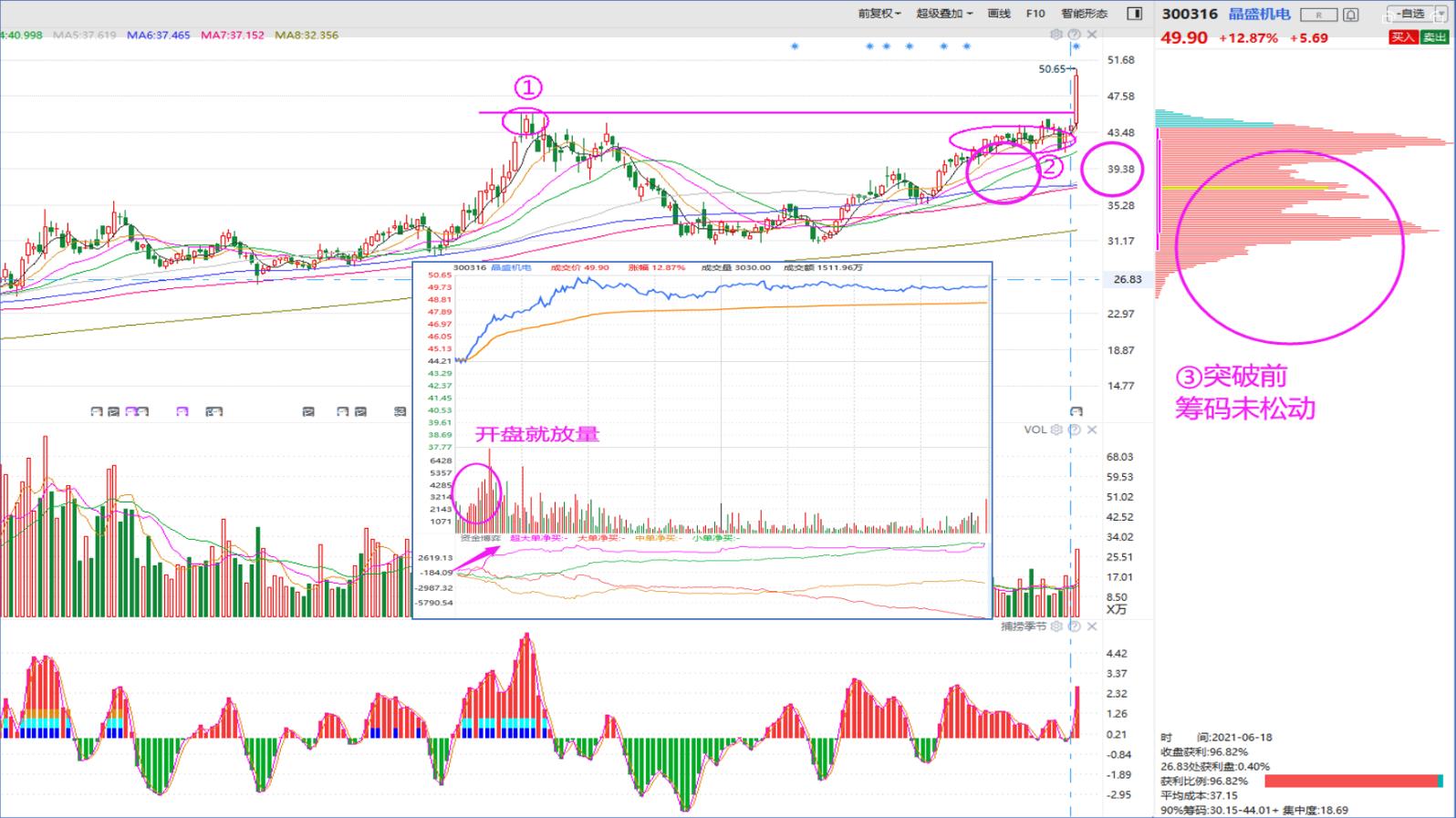
Task: Click stock code 300316
Action: pos(1190,14)
